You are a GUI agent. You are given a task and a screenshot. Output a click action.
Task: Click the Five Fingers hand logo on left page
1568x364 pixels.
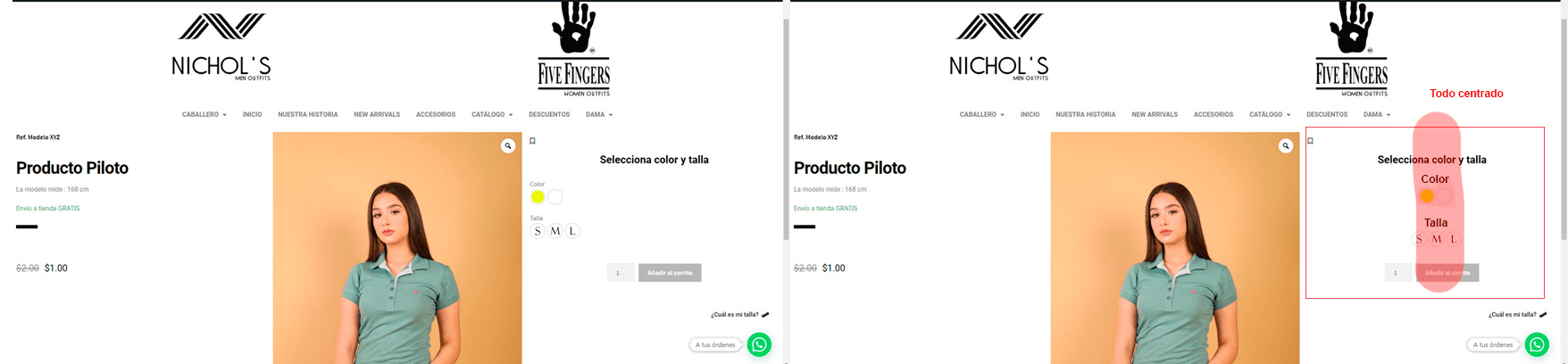click(573, 49)
